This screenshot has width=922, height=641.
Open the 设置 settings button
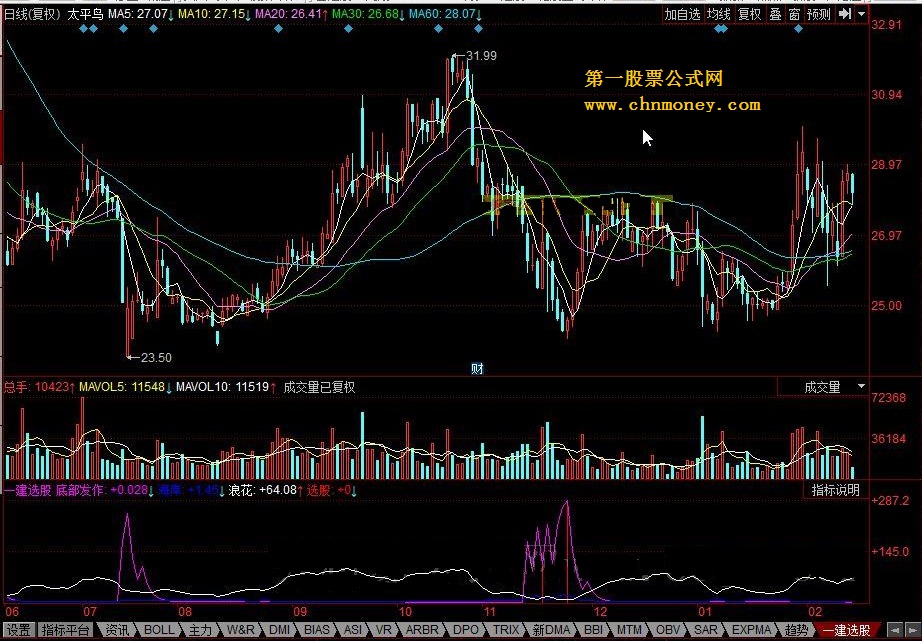point(19,630)
